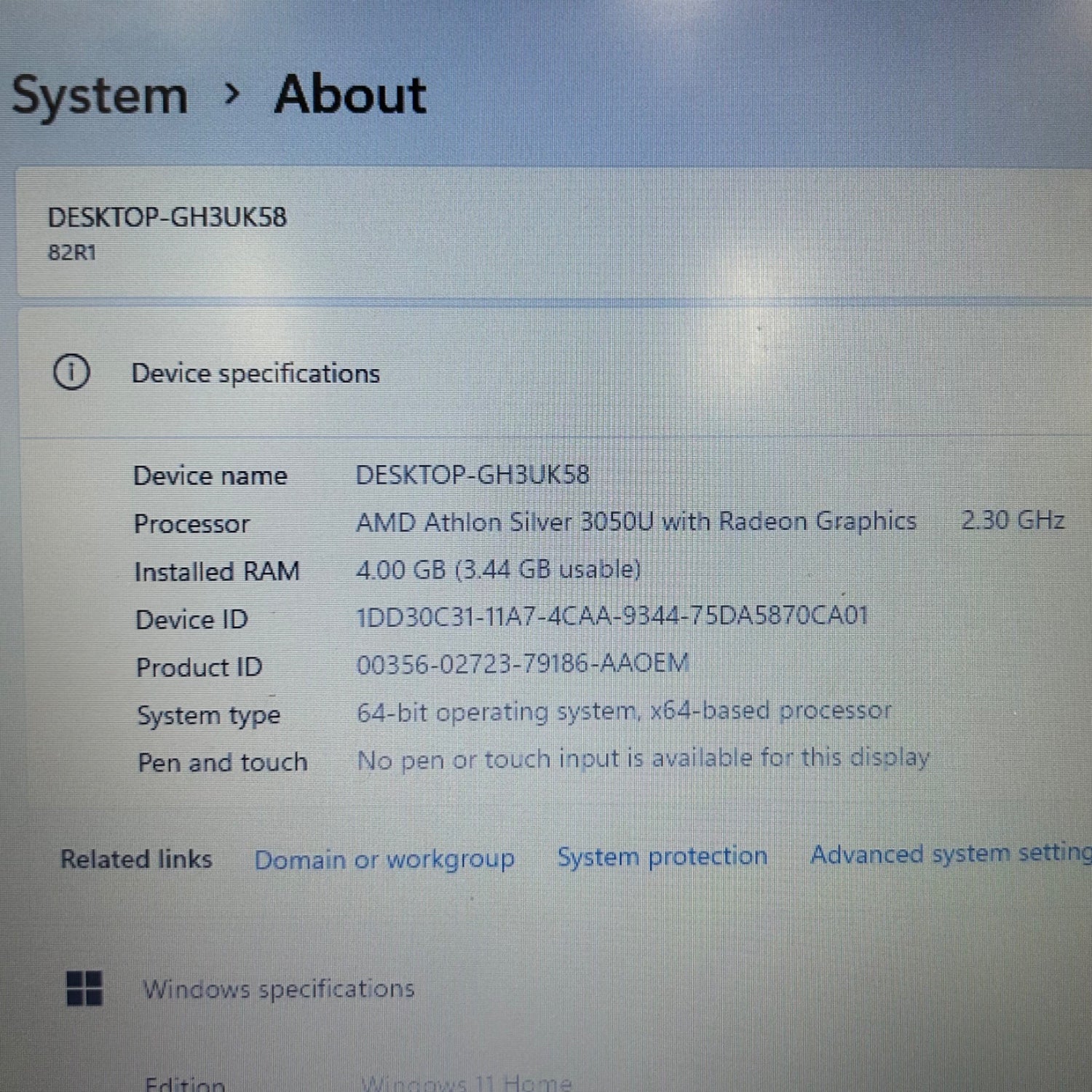Open the System protection link

662,856
